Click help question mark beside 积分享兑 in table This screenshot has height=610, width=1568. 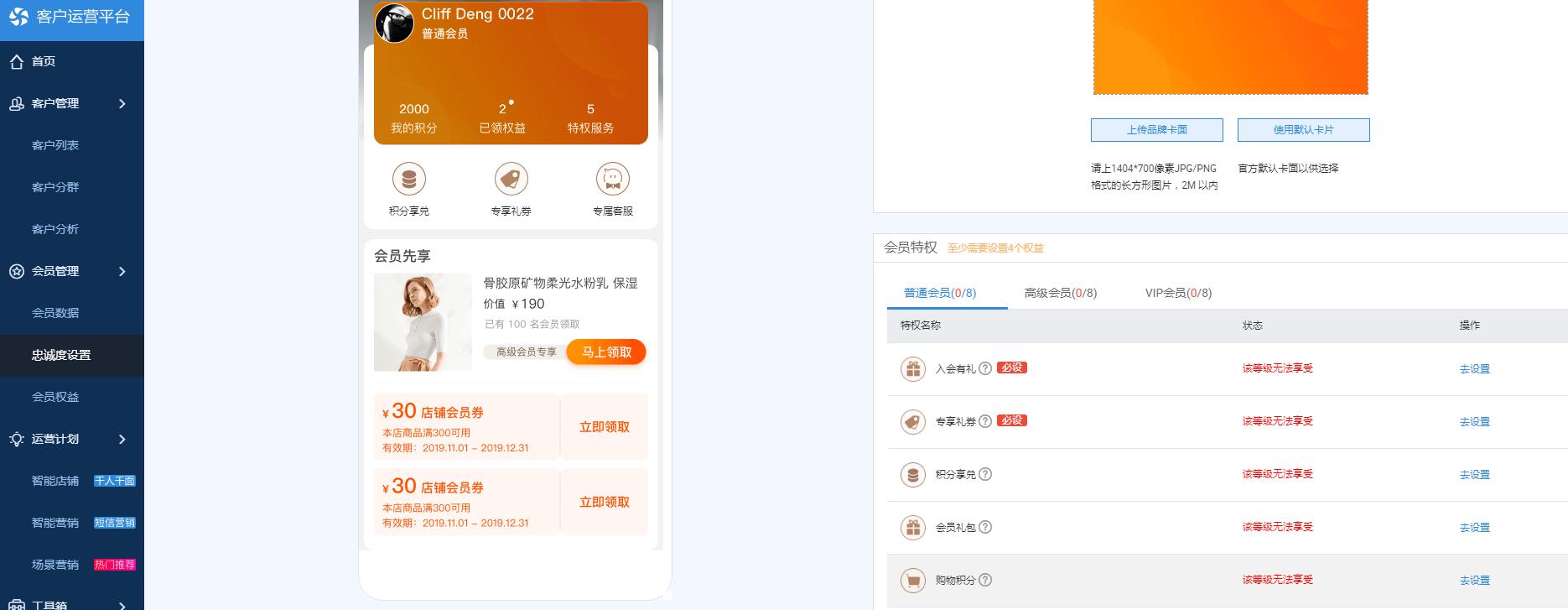pos(985,474)
